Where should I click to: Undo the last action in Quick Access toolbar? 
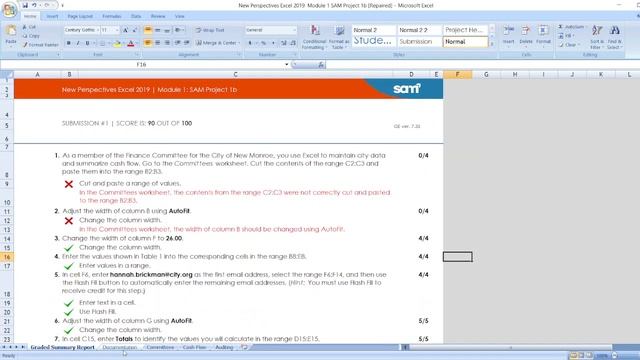click(34, 5)
